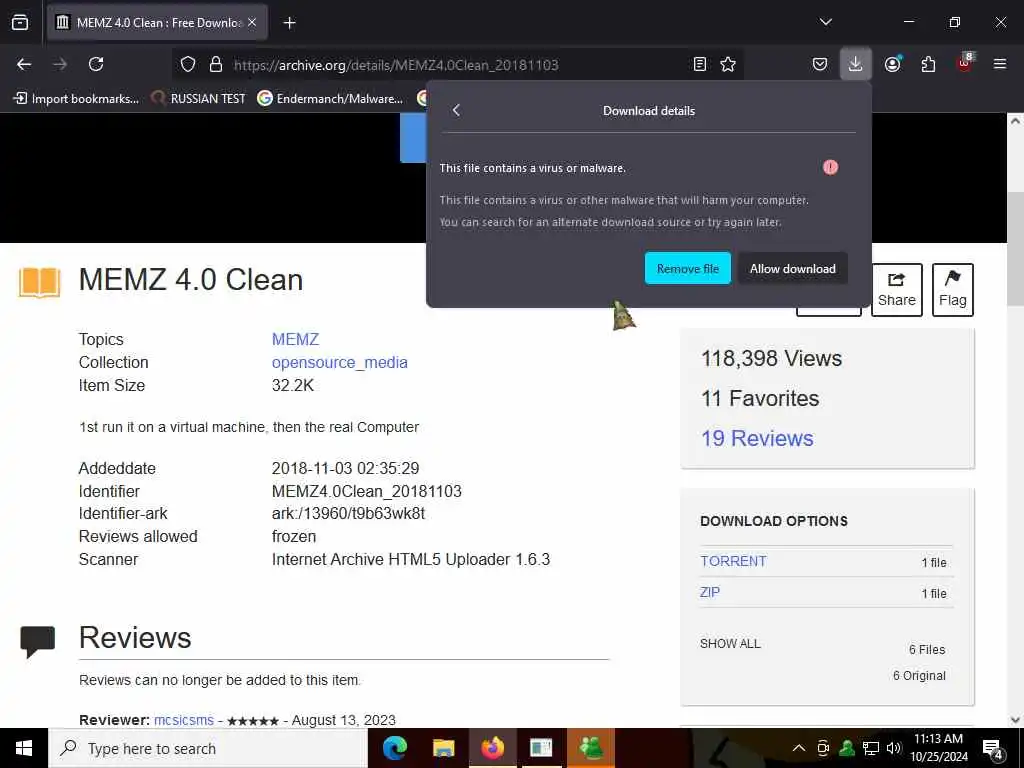1024x768 pixels.
Task: Open the Firefox hamburger application menu
Action: [x=1000, y=64]
